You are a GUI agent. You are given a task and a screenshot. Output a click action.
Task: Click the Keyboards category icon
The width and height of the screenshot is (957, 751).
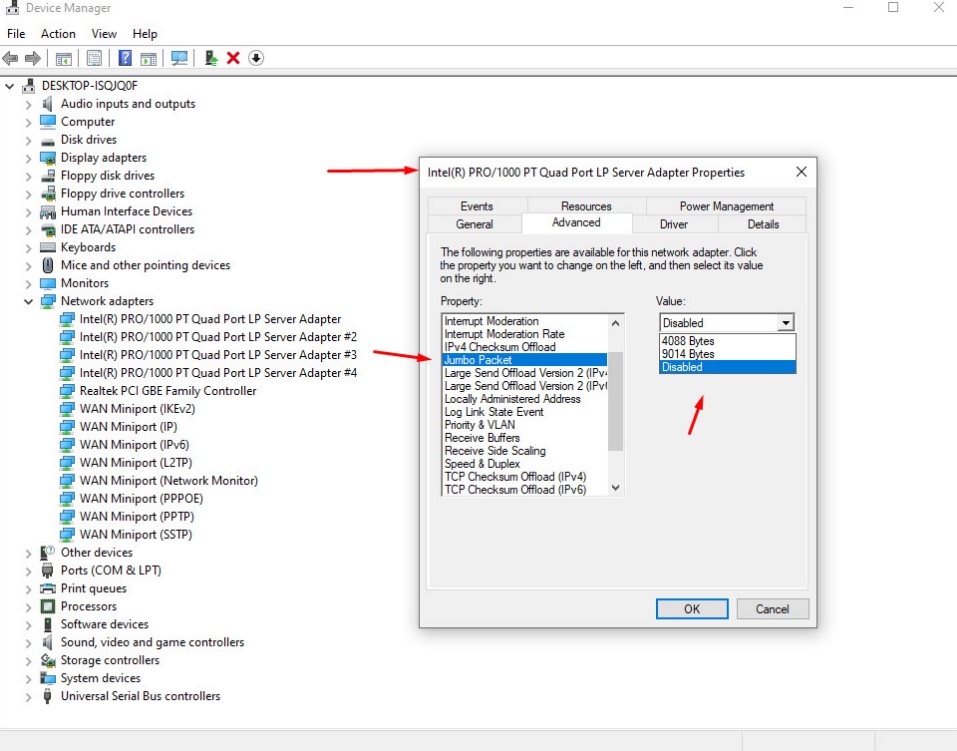48,247
